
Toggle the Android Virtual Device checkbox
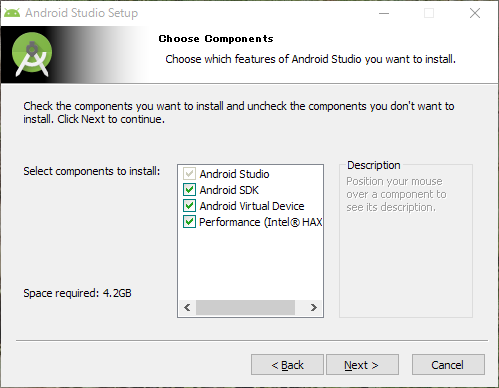coord(189,206)
